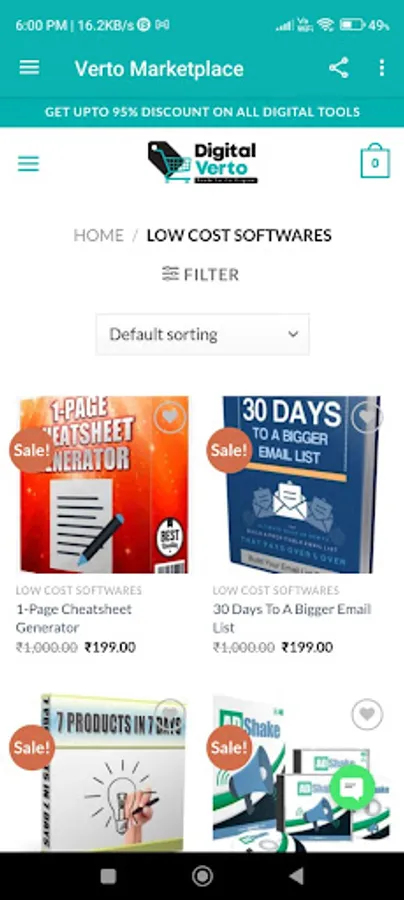
Task: Open the green chat bubble widget
Action: pos(352,789)
